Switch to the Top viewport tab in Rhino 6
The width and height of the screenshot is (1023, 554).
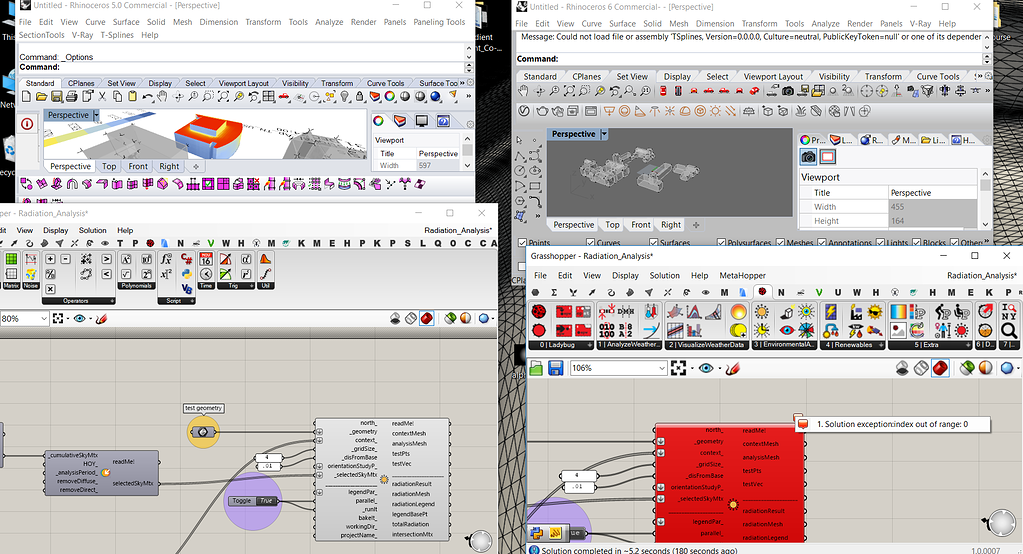pos(612,224)
